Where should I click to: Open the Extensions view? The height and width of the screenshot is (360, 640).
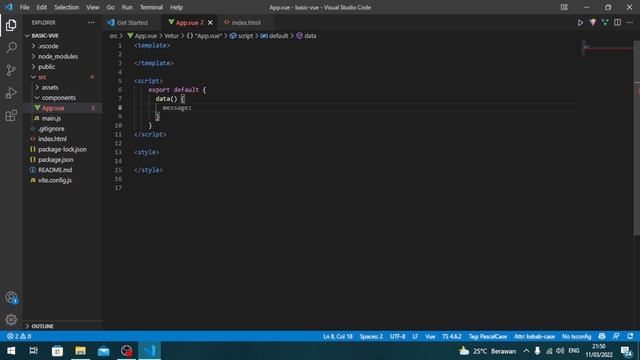click(11, 116)
